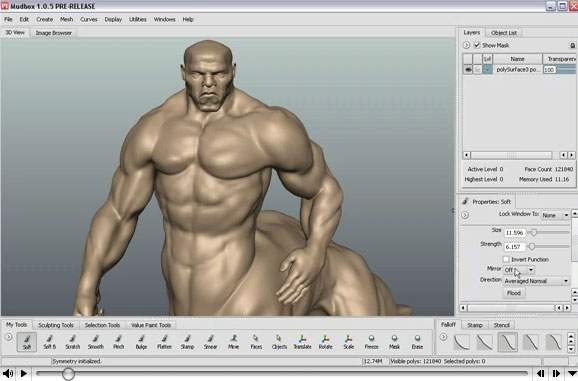
Task: Switch to the Value Paint Tools tab
Action: (x=151, y=325)
